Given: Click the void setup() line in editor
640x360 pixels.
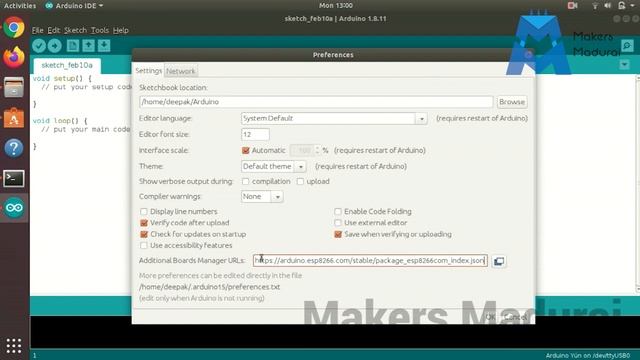Looking at the screenshot, I should (x=62, y=78).
